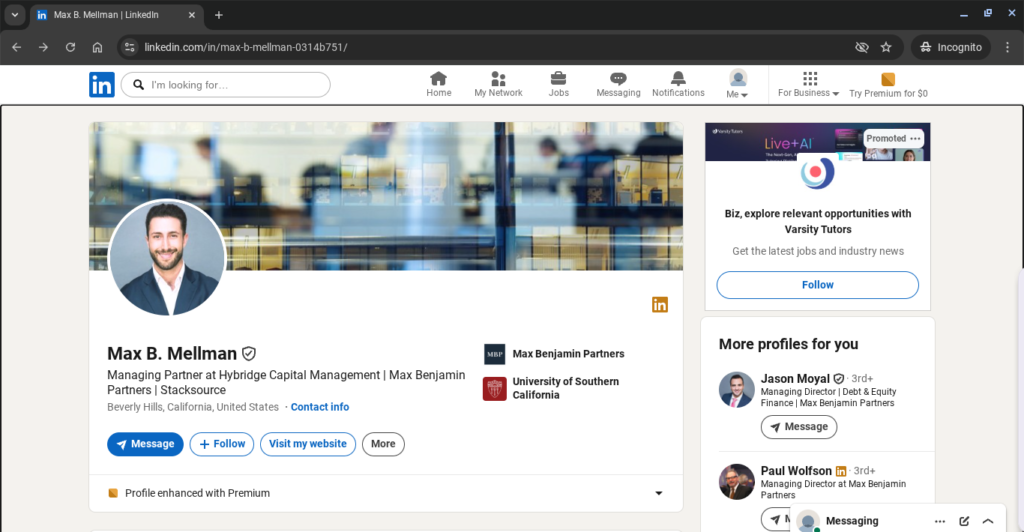
Task: Open Paul Wolfson's profile name link
Action: (796, 471)
